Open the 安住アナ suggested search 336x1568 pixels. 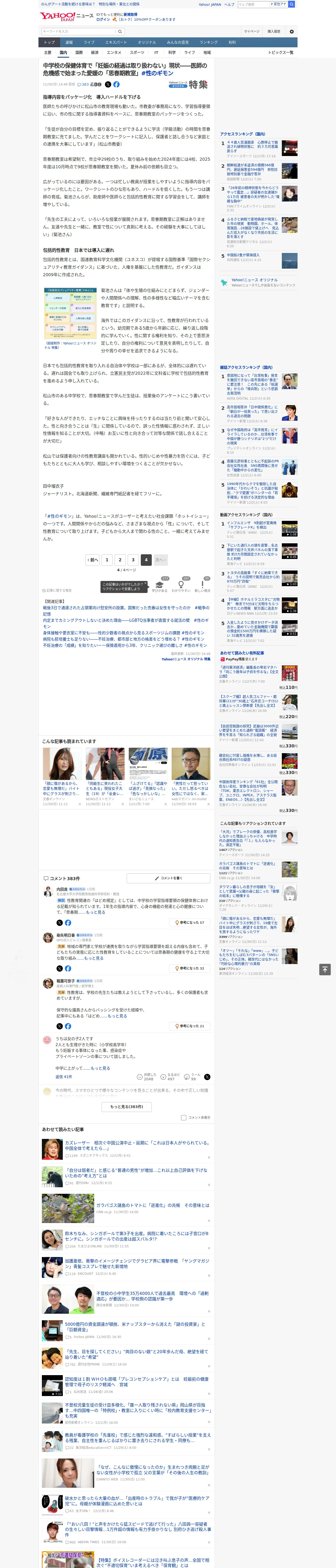pos(279,4)
